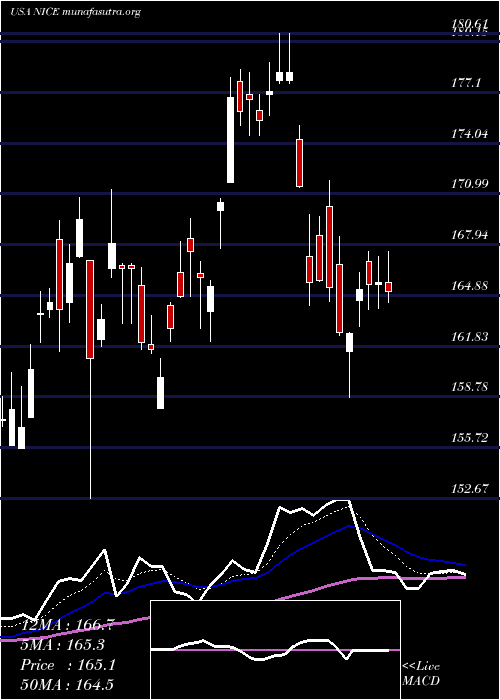The image size is (500, 700).
Task: Click the 161.83 price level label
Action: click(470, 336)
